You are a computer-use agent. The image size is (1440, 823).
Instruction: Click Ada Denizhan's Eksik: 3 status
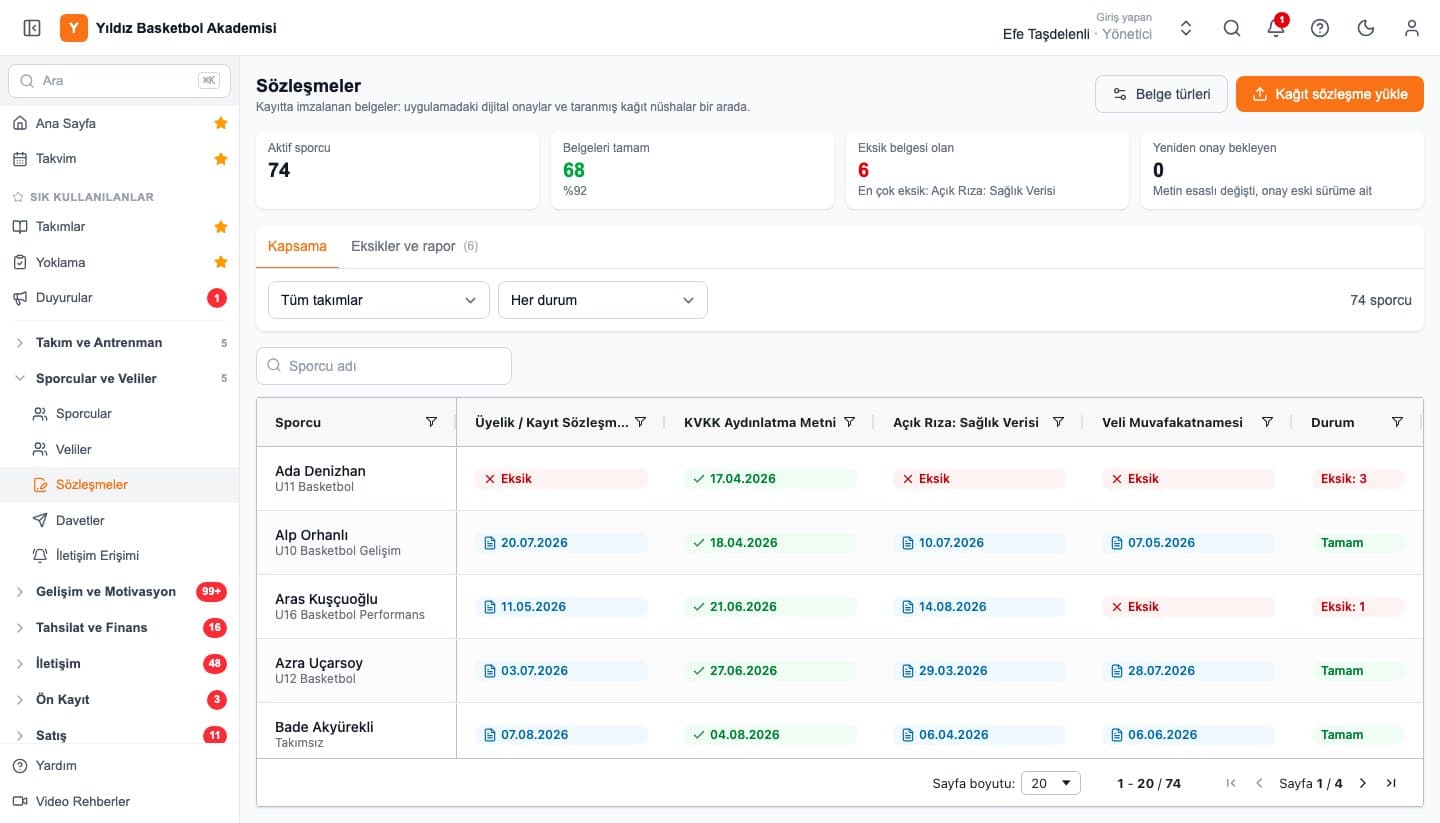[x=1357, y=479]
